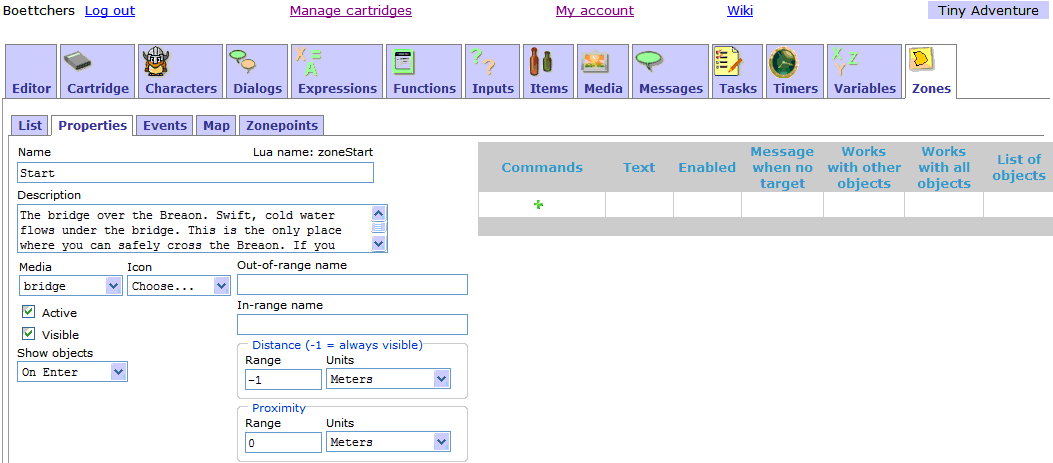Open the Distance Units Meters dropdown

pyautogui.click(x=387, y=379)
